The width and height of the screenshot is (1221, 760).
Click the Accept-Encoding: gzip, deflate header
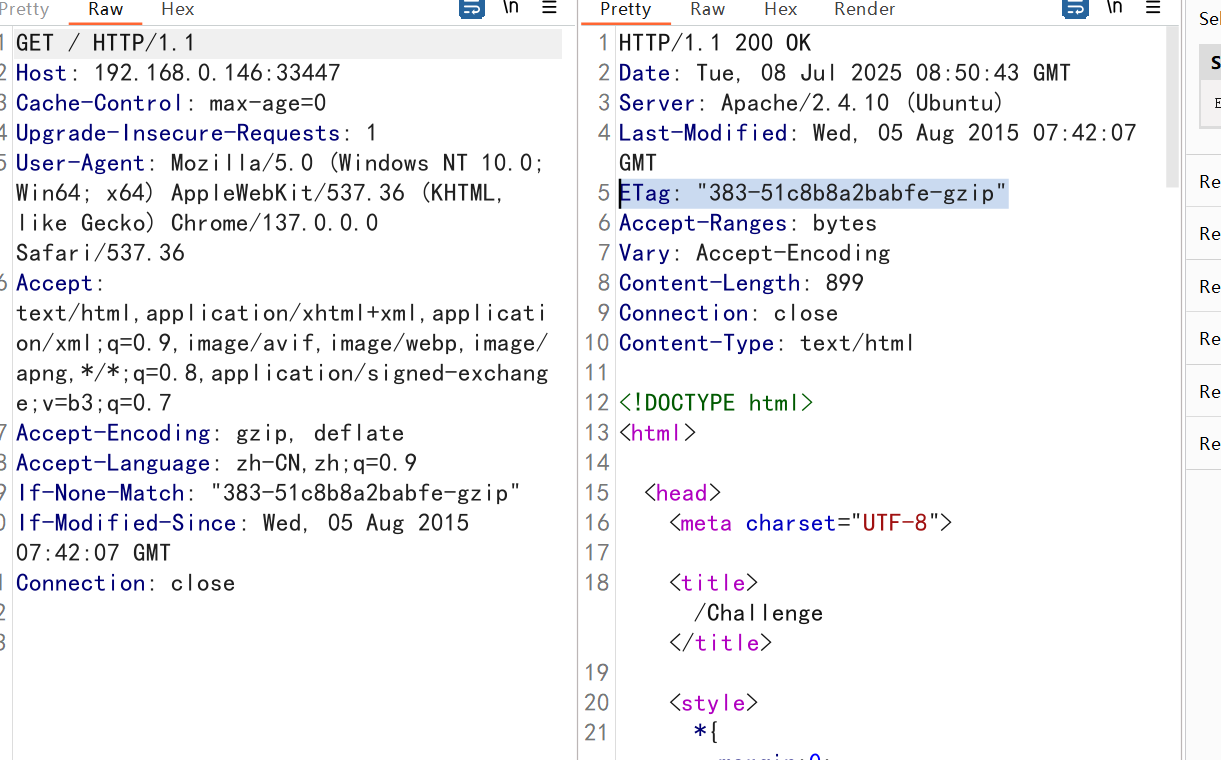210,433
